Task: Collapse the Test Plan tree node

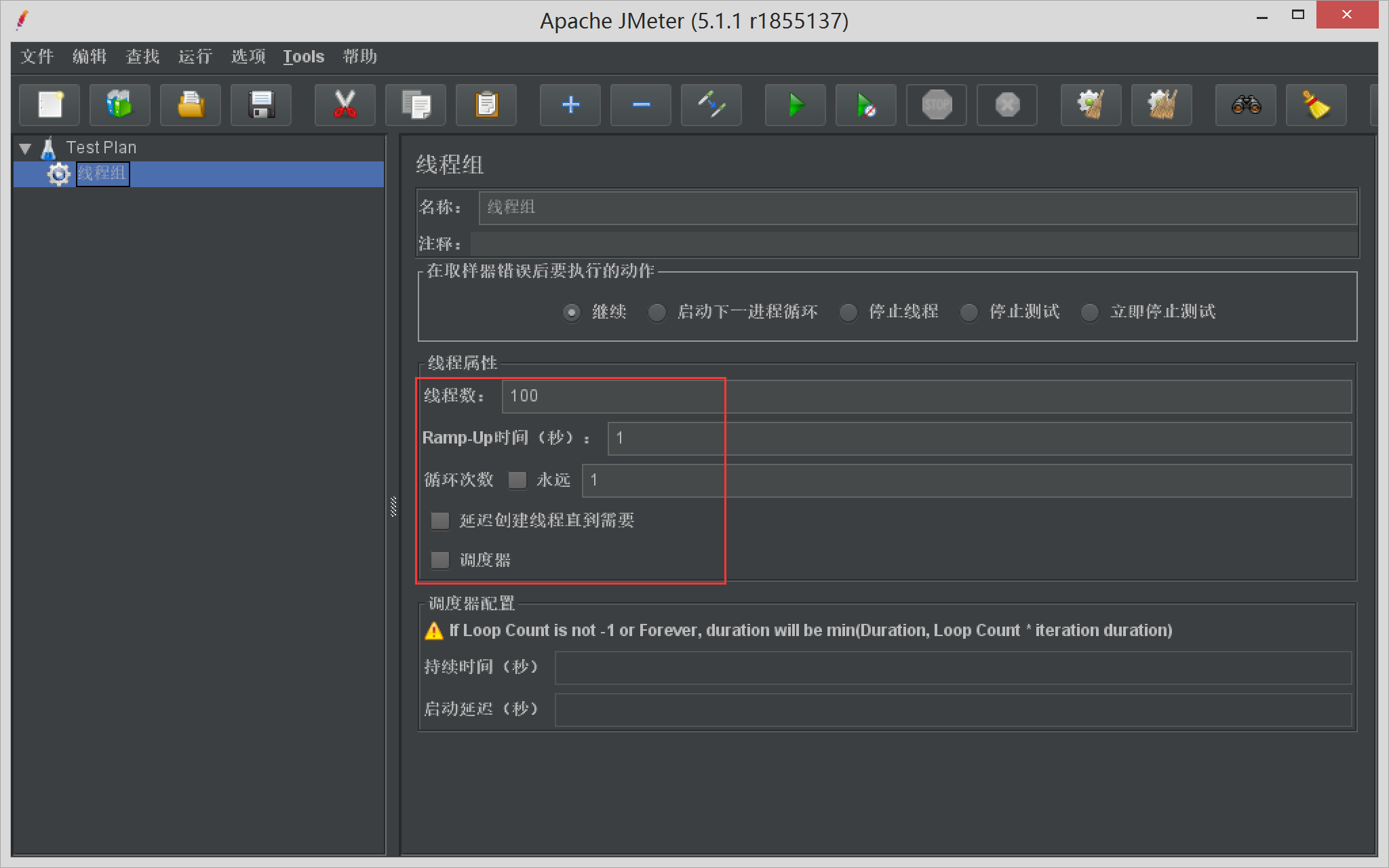Action: pyautogui.click(x=25, y=147)
